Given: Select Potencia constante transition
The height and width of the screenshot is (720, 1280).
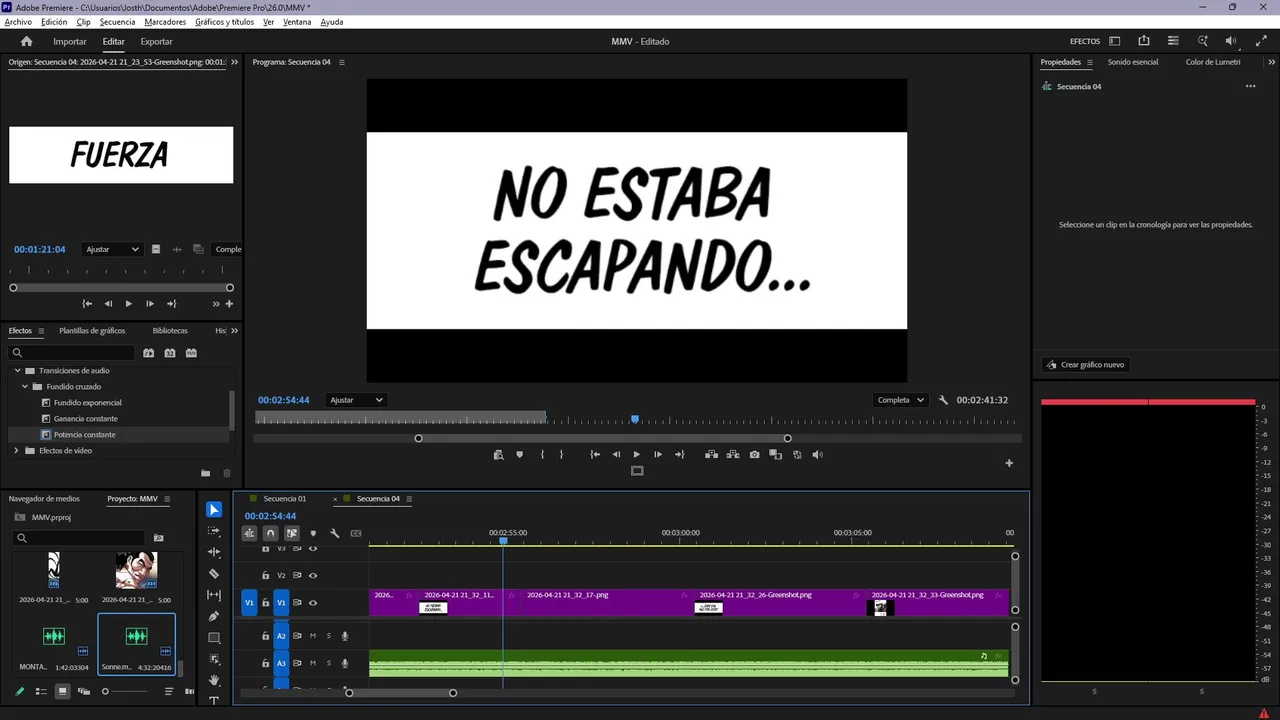Looking at the screenshot, I should [x=85, y=435].
